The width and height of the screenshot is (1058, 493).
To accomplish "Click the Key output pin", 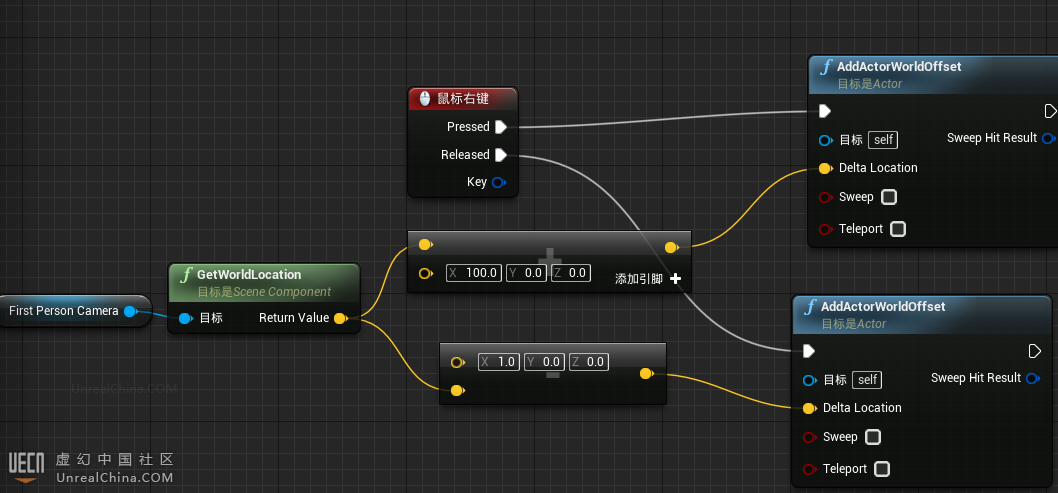I will tap(499, 182).
